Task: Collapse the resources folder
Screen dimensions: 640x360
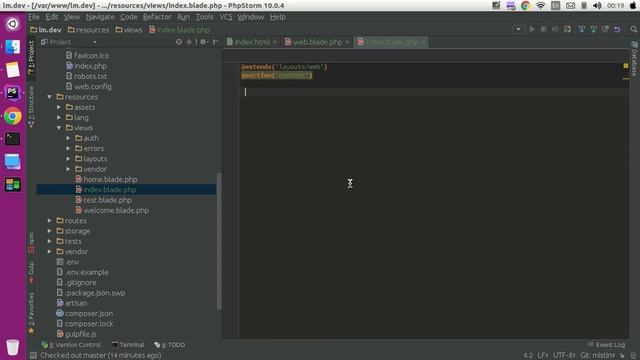Action: pos(49,97)
